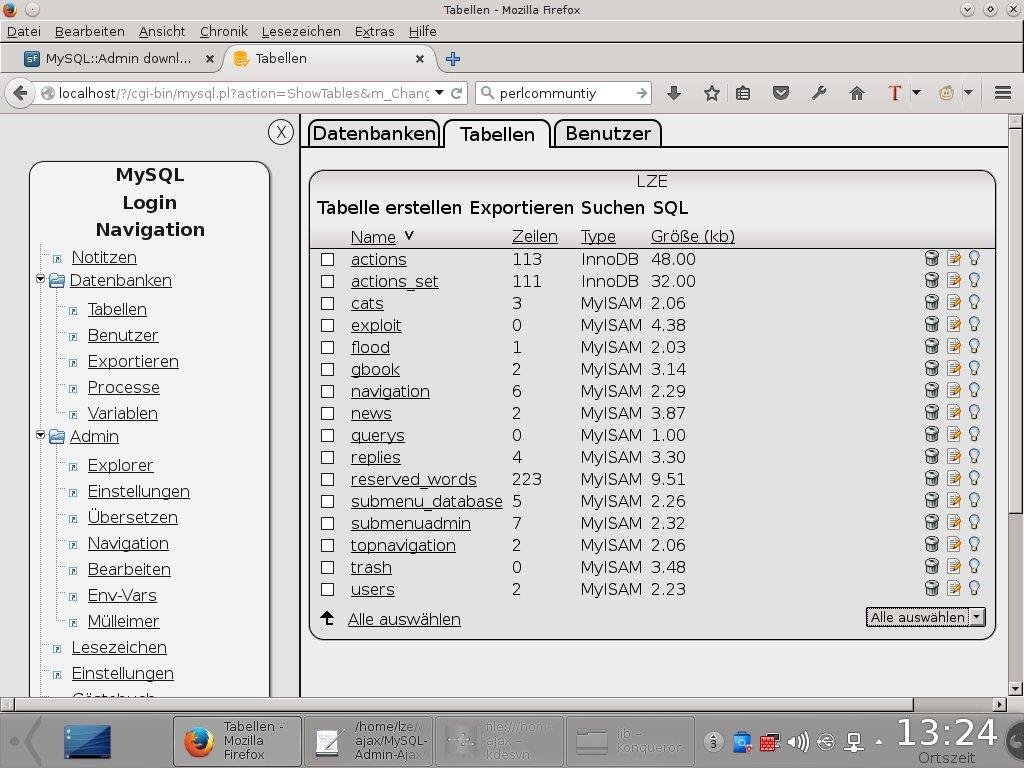Click the Tabelle erstellen link
This screenshot has height=768, width=1024.
click(x=389, y=208)
